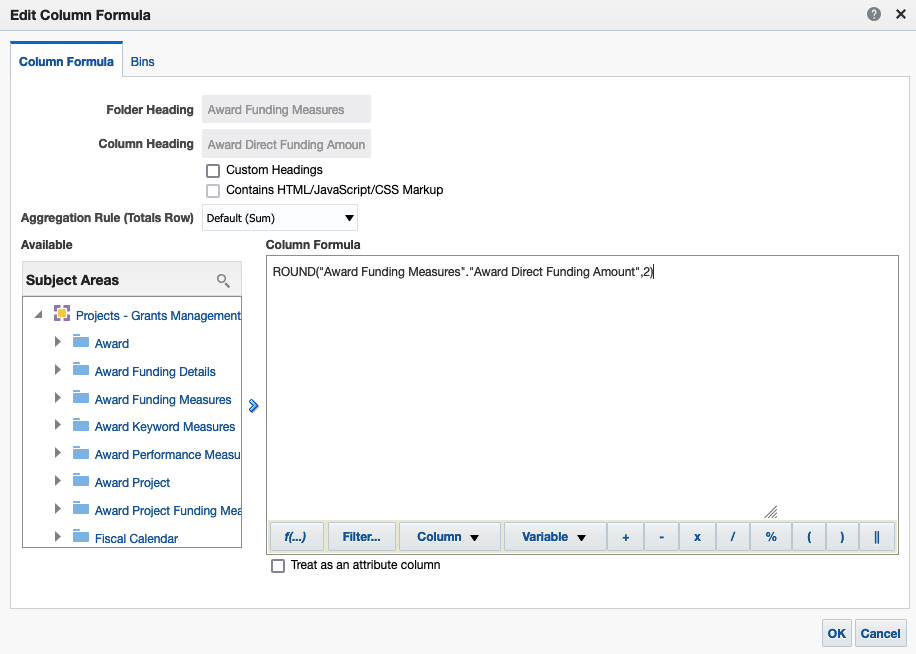The image size is (916, 654).
Task: Toggle Contains HTML/JavaScript/CSS Markup checkbox
Action: tap(213, 191)
